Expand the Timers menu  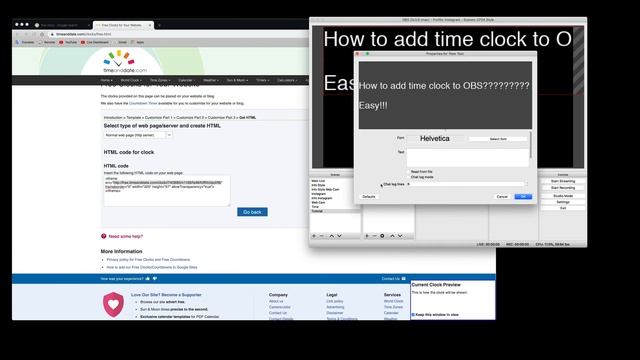tap(262, 80)
